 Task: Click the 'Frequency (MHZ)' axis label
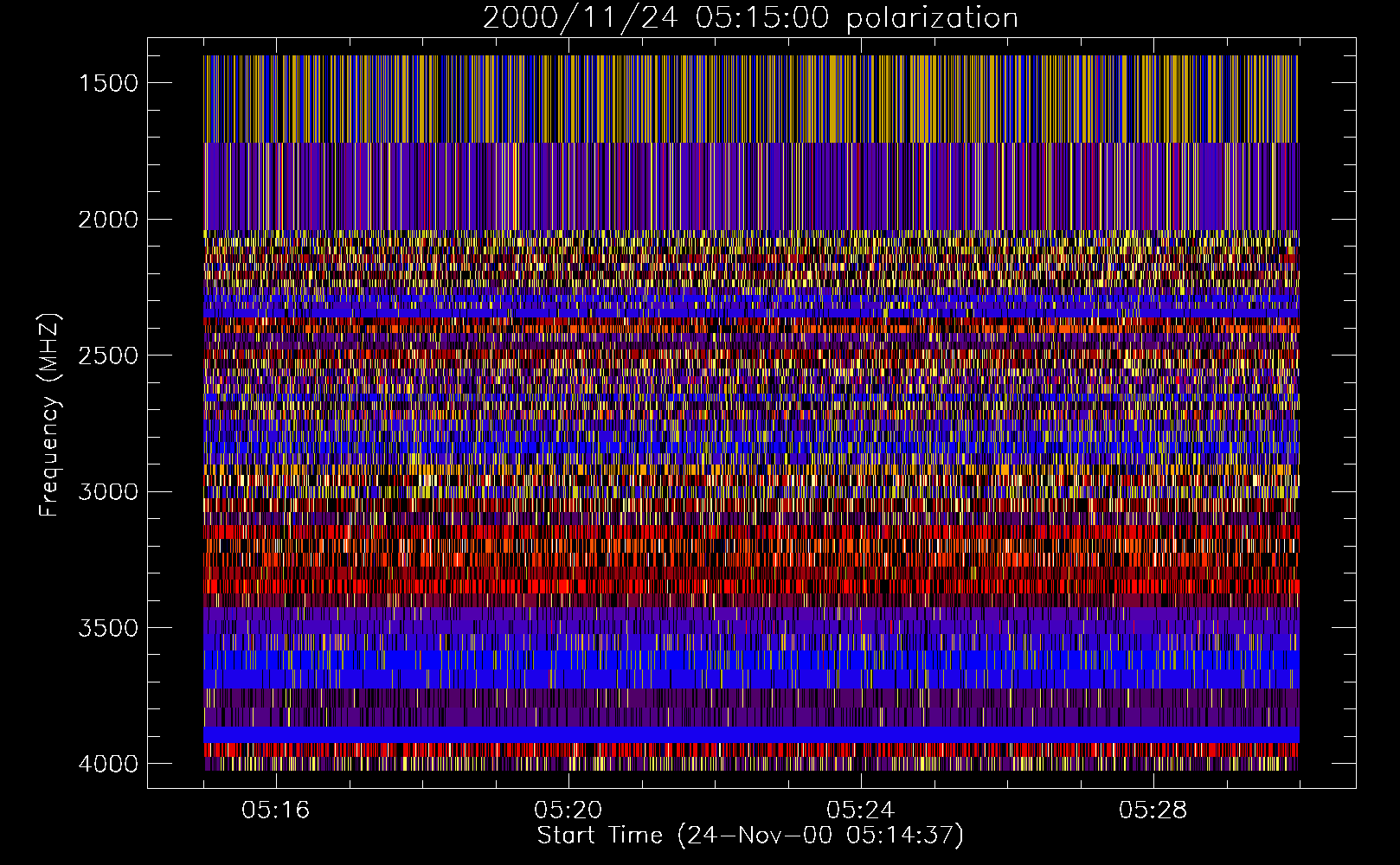(50, 415)
